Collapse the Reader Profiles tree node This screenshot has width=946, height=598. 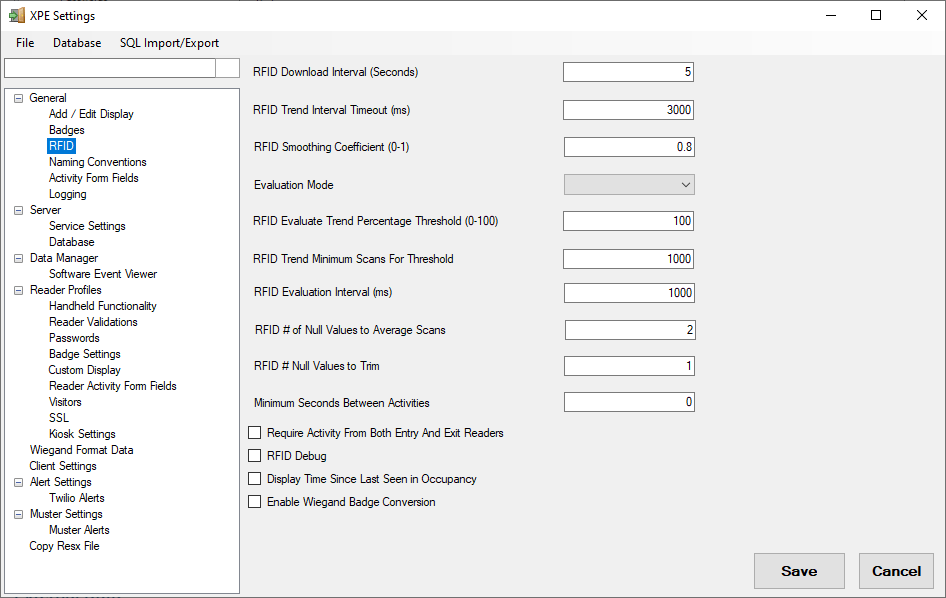click(x=19, y=290)
